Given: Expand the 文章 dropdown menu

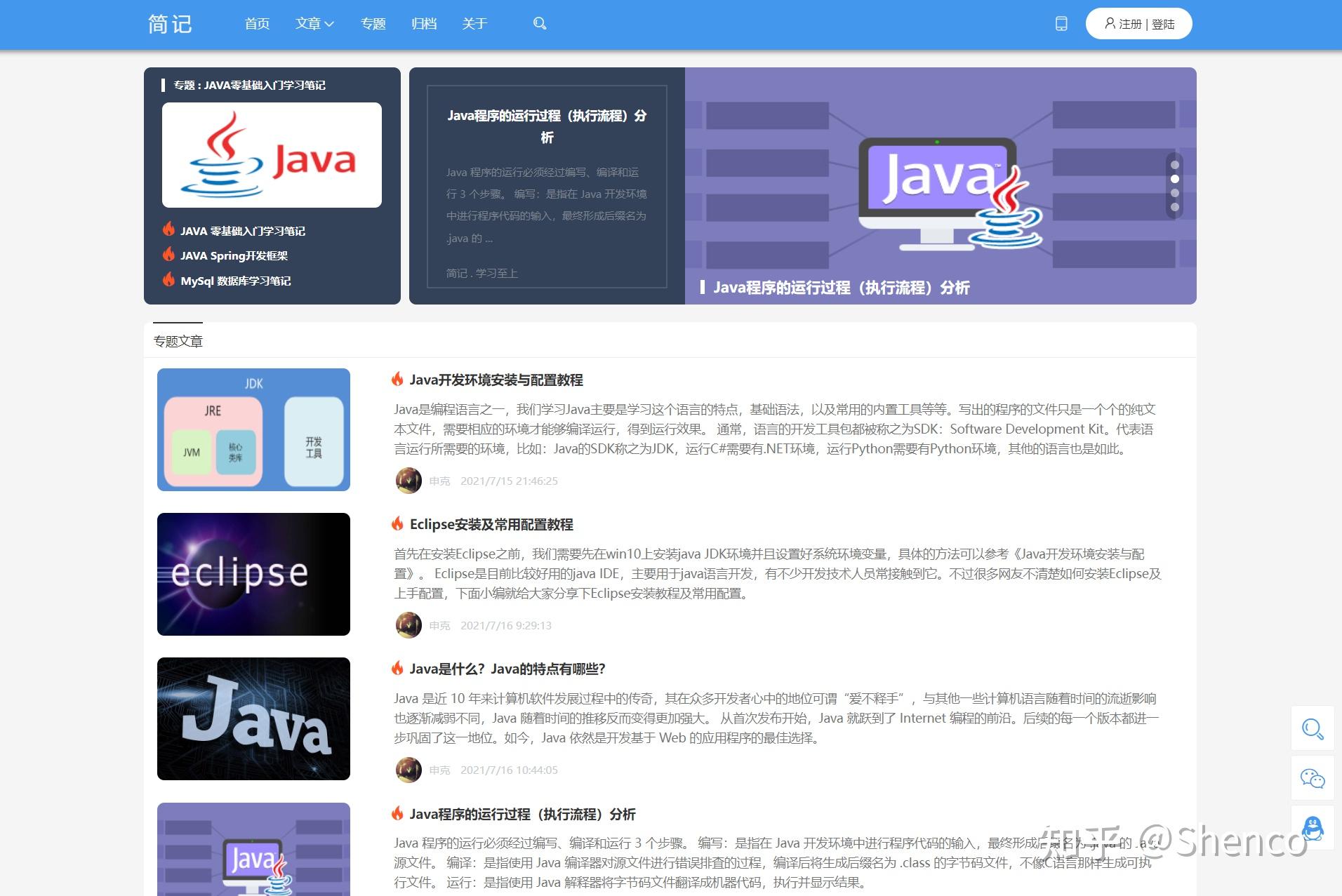Looking at the screenshot, I should click(314, 24).
